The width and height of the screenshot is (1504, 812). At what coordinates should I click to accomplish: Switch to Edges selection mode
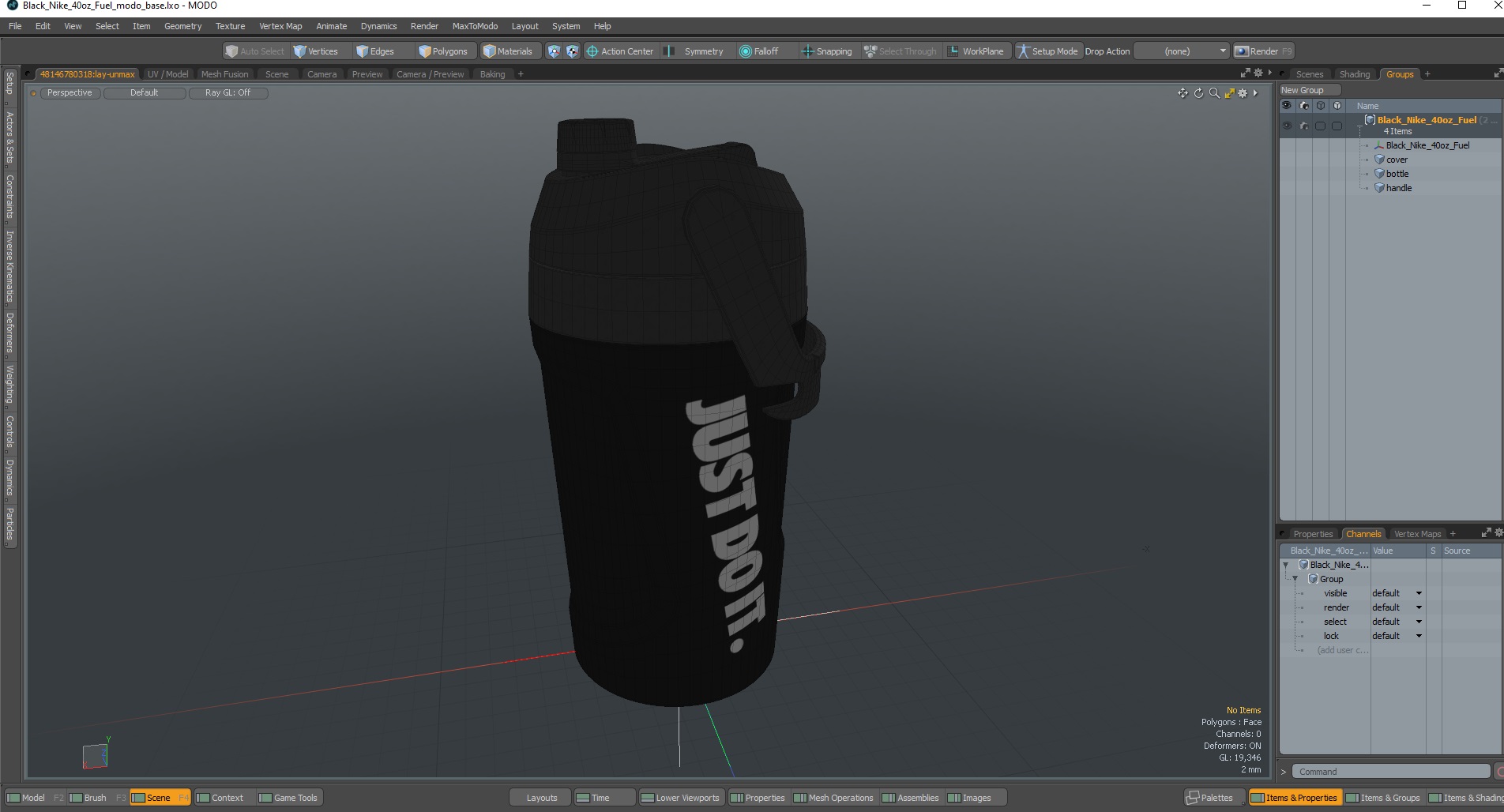pyautogui.click(x=375, y=51)
